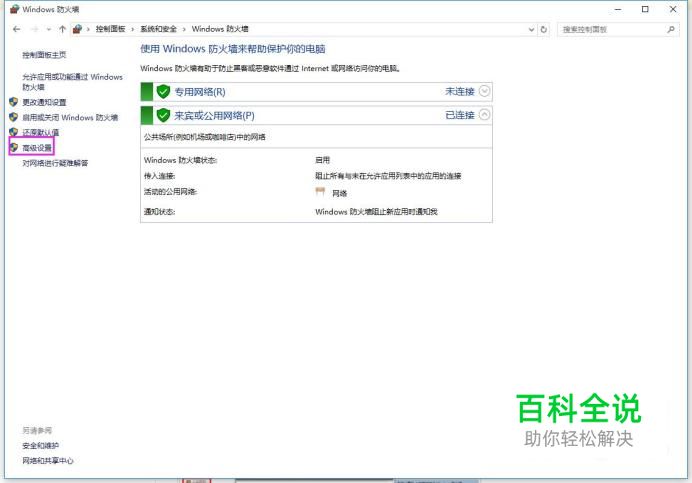
Task: Collapse the 来宾或公用网络(P) section chevron
Action: [484, 115]
